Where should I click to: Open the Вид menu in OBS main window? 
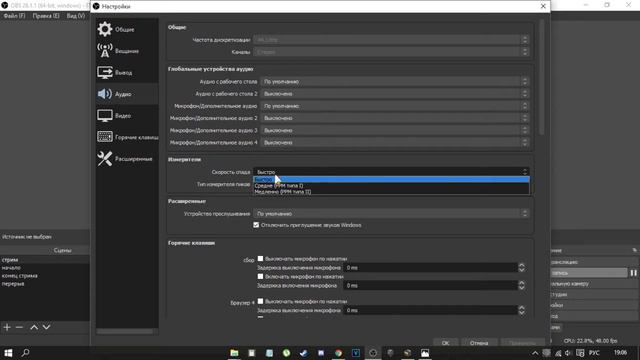(76, 16)
